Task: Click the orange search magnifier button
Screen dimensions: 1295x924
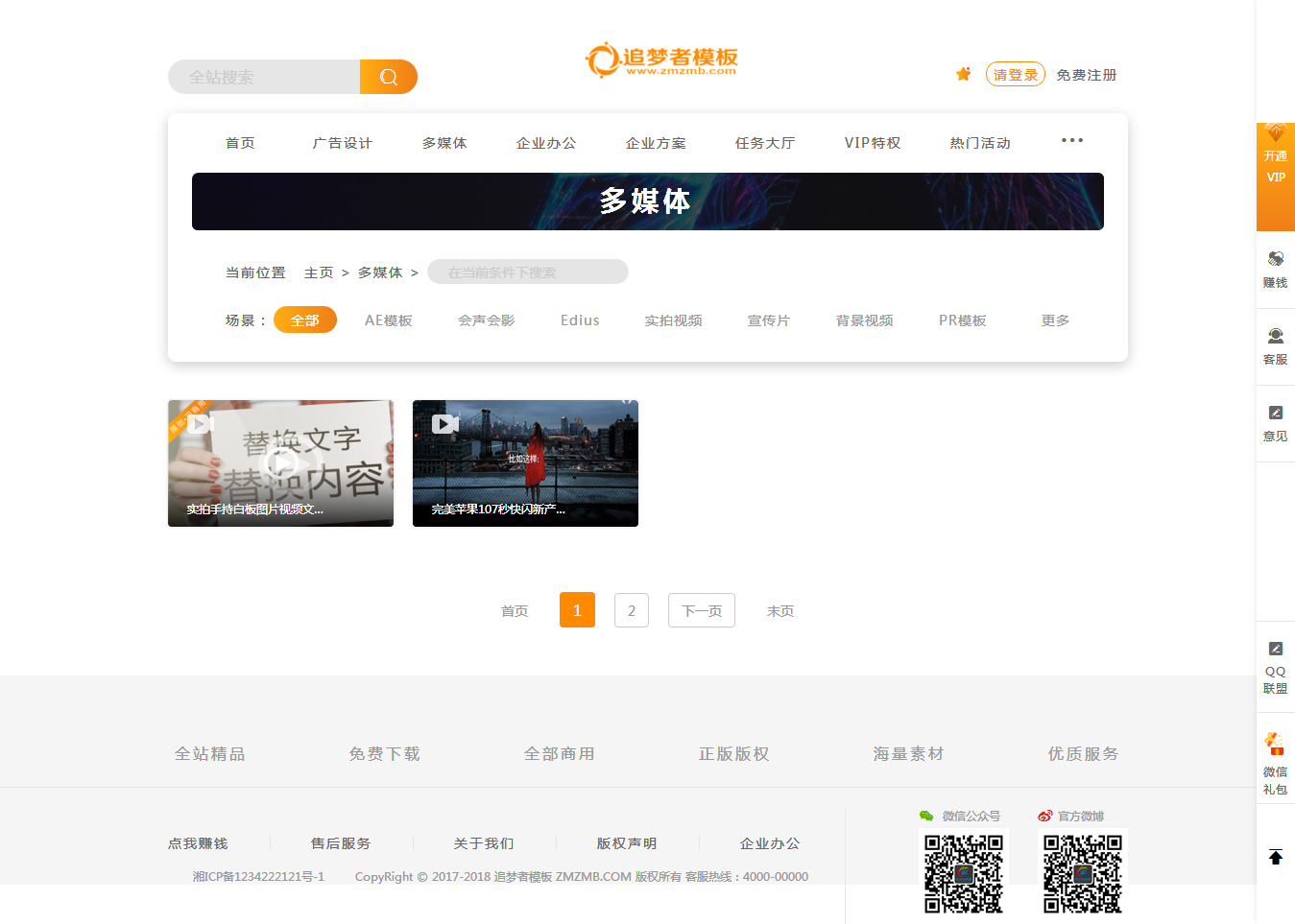Action: [x=388, y=77]
